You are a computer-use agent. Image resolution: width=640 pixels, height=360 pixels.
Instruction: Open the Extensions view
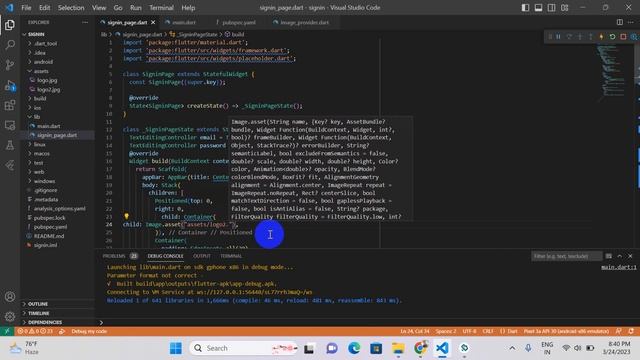(x=10, y=105)
